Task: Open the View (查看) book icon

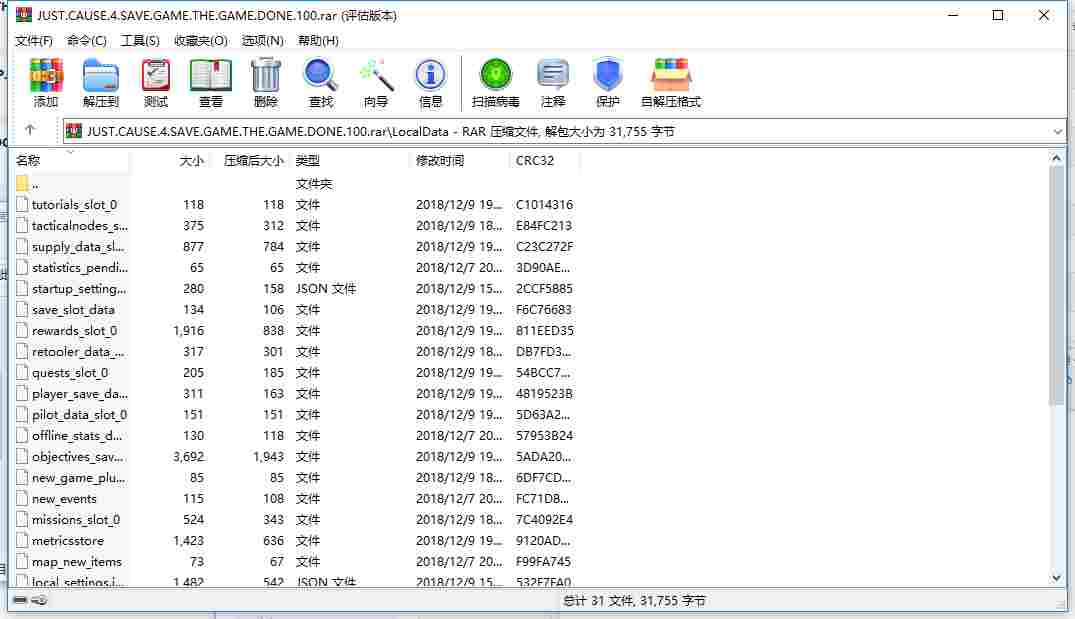Action: click(210, 75)
